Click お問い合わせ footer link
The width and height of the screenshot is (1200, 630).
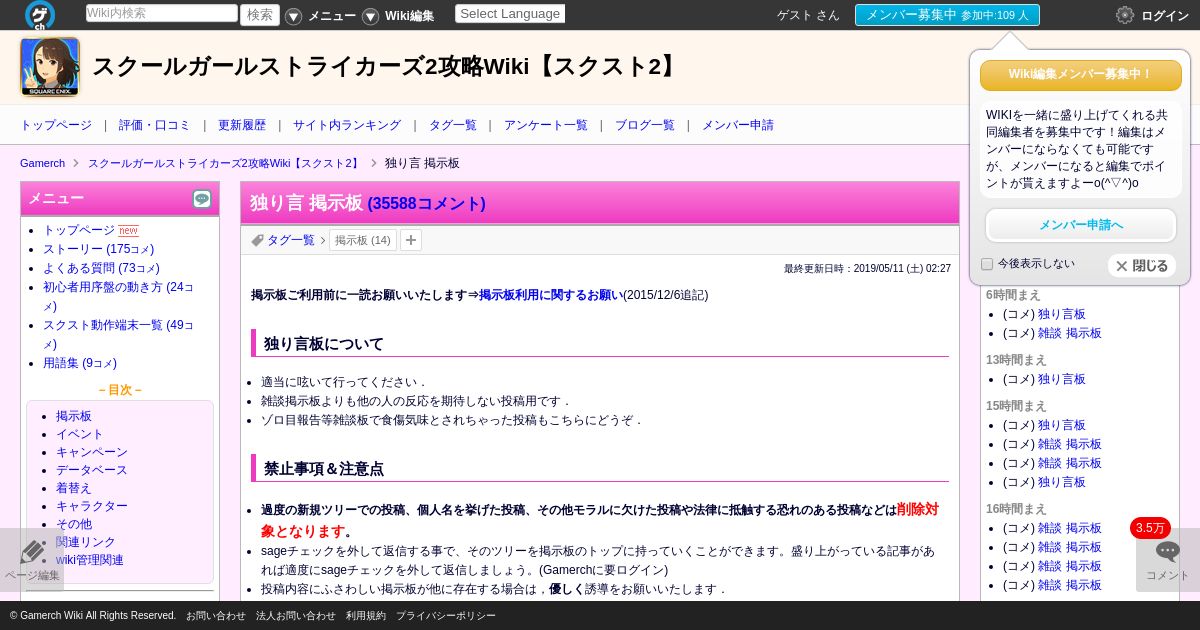click(216, 616)
